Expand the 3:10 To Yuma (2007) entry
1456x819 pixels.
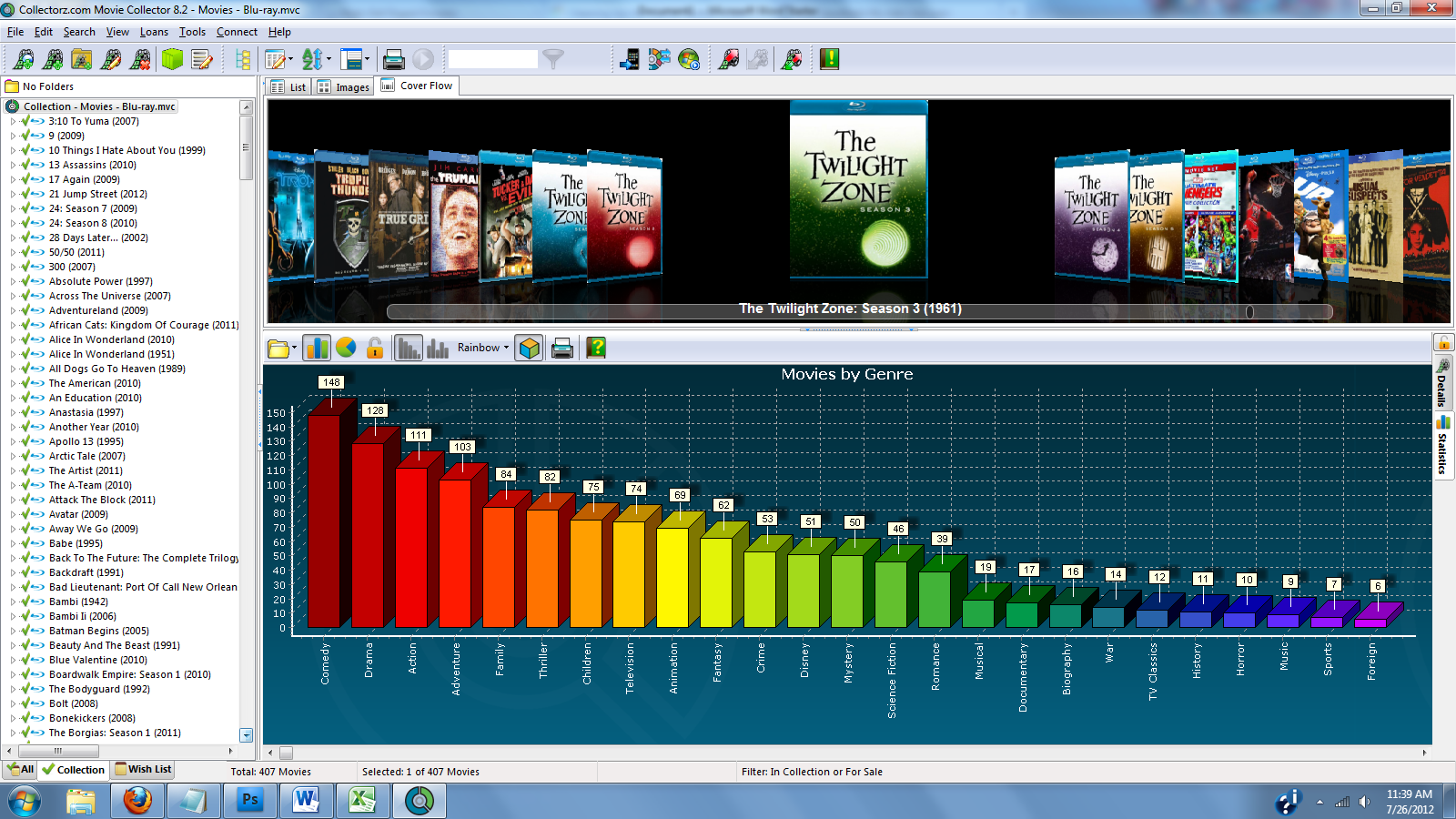coord(13,121)
